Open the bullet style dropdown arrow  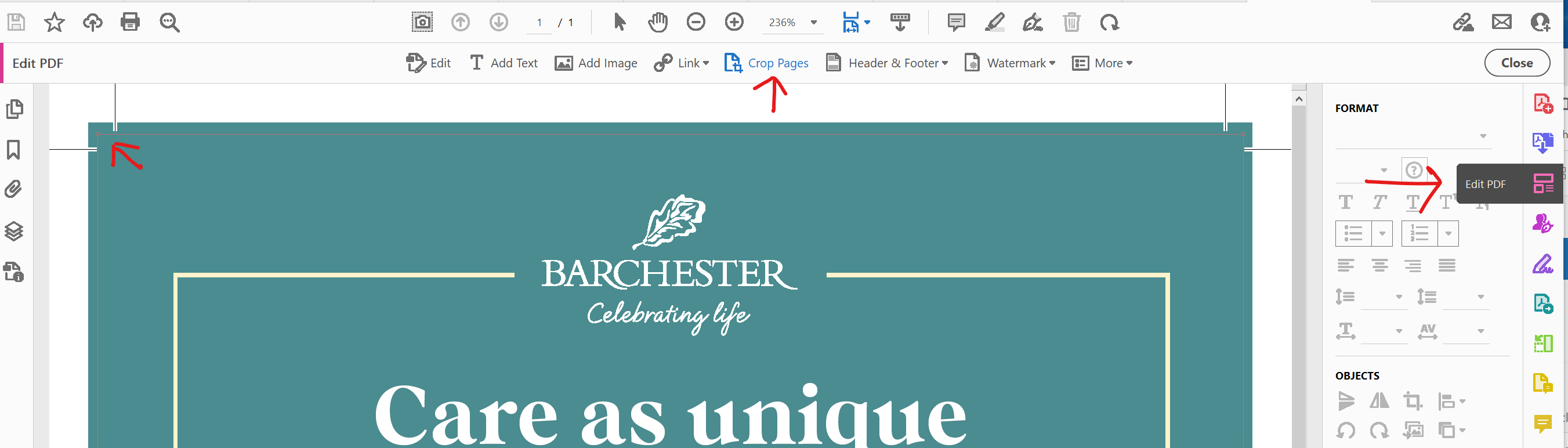[1382, 234]
